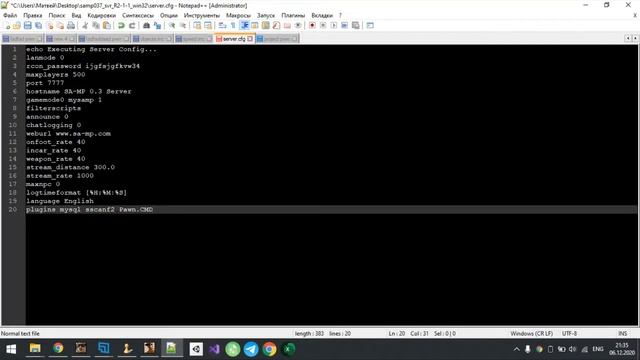
Task: Toggle synchronized horizontal scrolling icon
Action: coord(208,25)
